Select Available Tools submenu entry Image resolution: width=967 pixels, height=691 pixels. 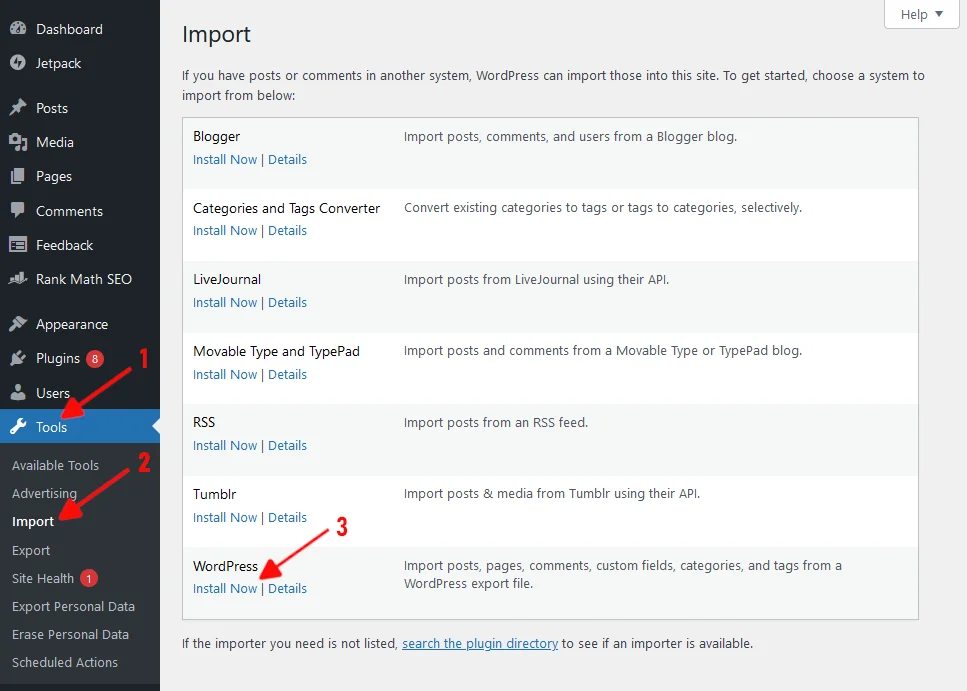(x=55, y=465)
